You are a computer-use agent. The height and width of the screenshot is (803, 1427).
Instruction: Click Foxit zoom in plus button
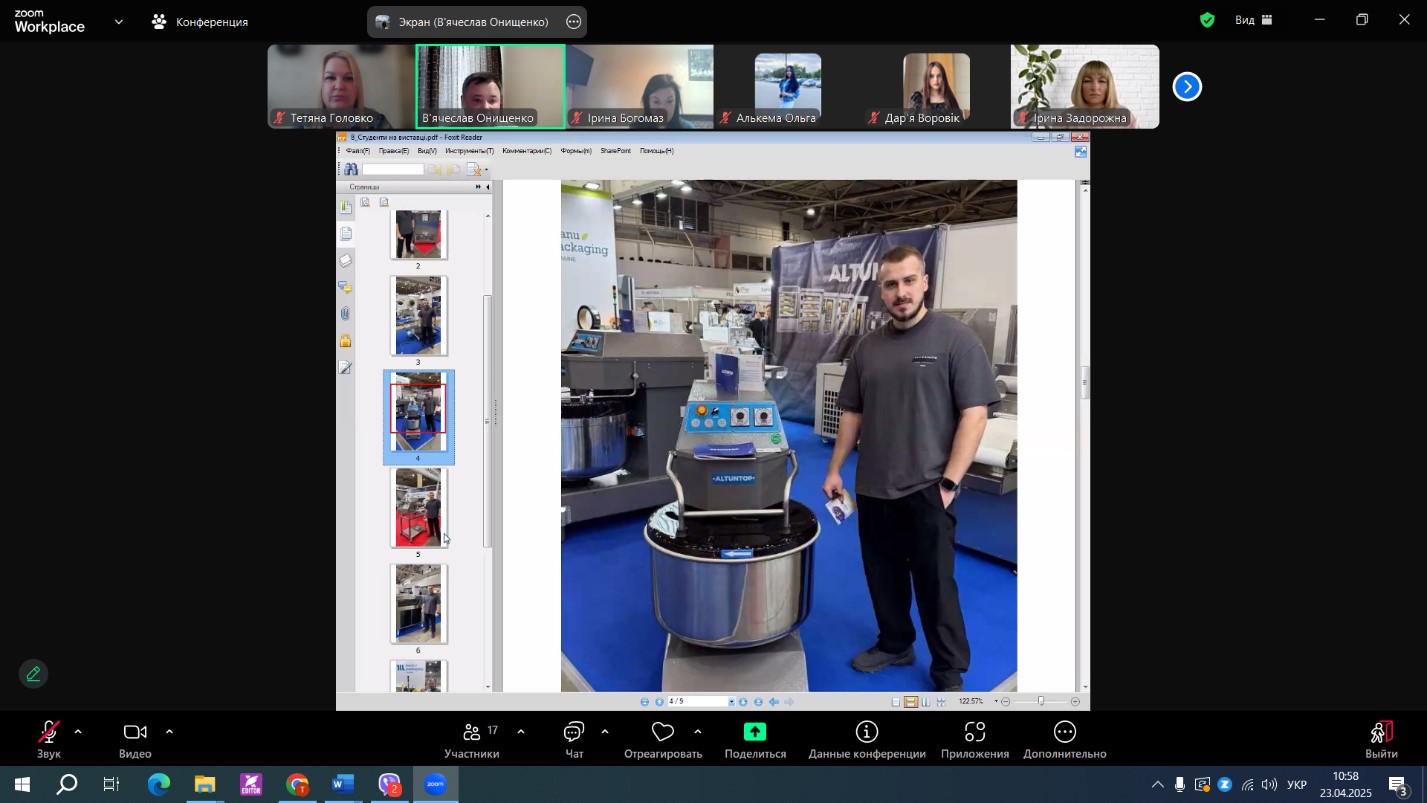pos(1075,702)
